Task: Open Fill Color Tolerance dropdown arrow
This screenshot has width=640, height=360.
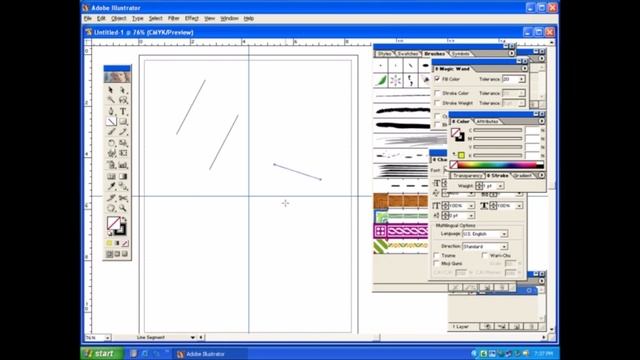Action: (x=522, y=79)
